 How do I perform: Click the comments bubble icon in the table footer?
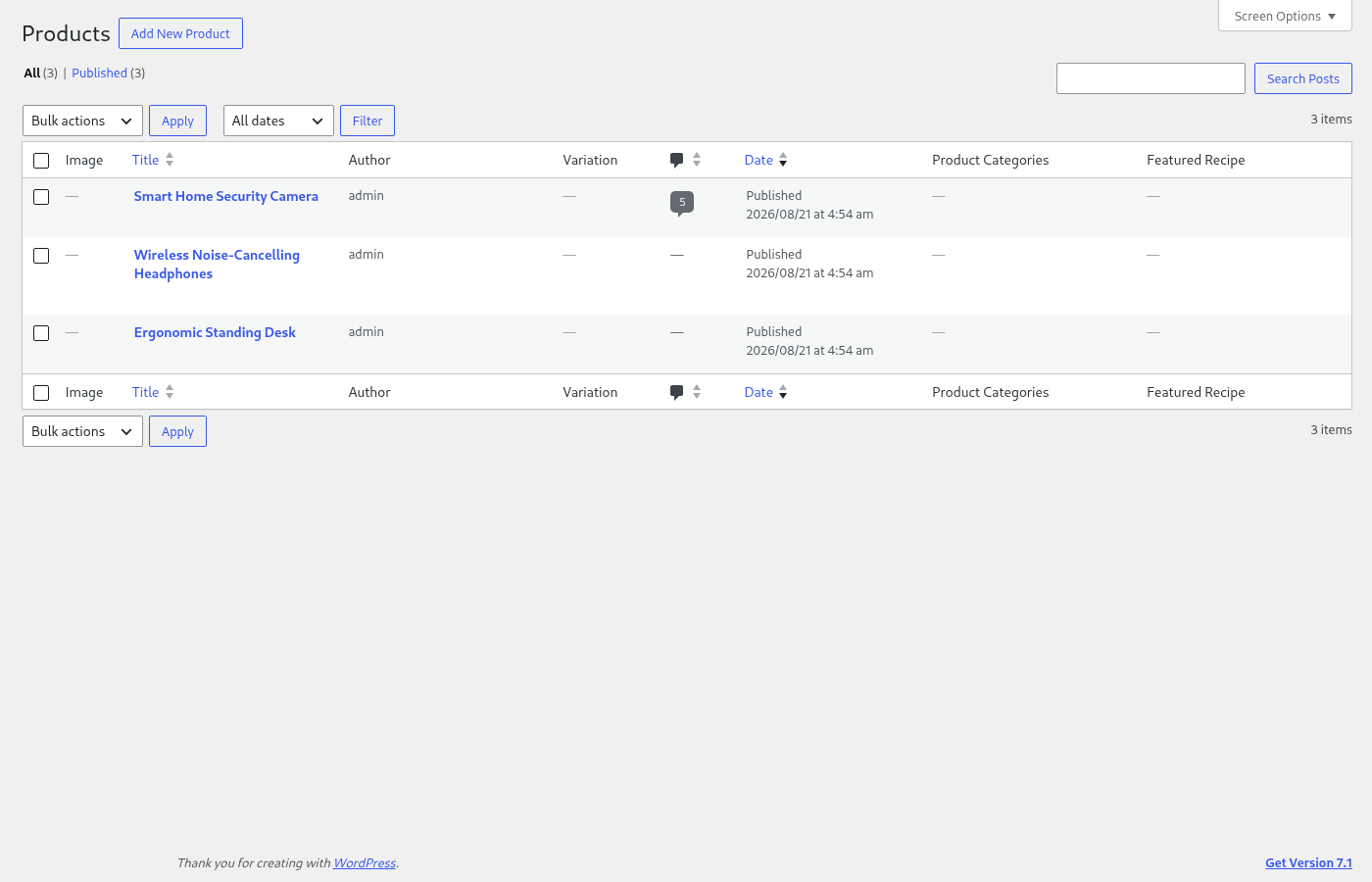pyautogui.click(x=676, y=392)
